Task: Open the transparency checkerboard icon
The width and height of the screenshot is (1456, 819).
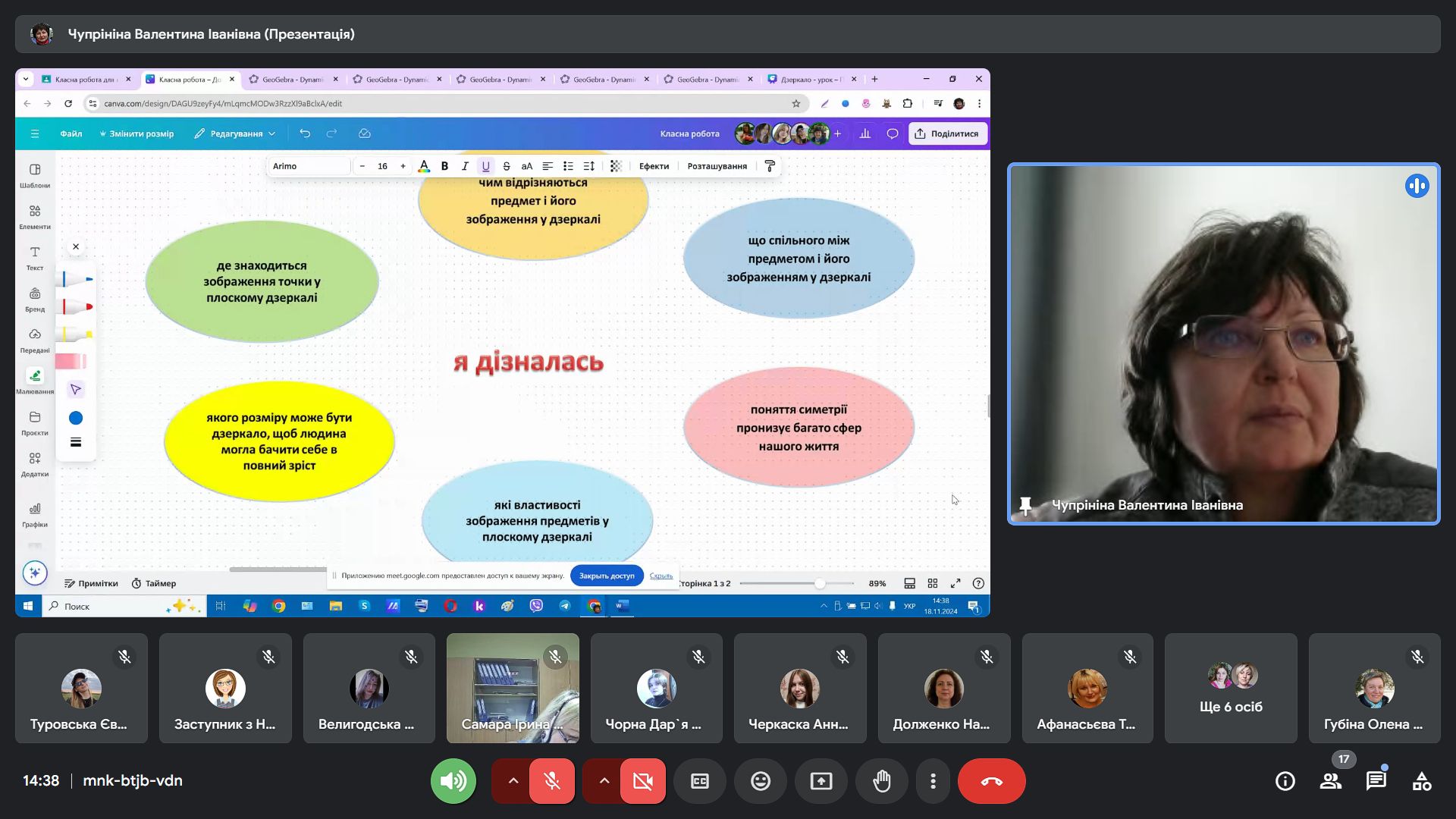Action: (x=616, y=166)
